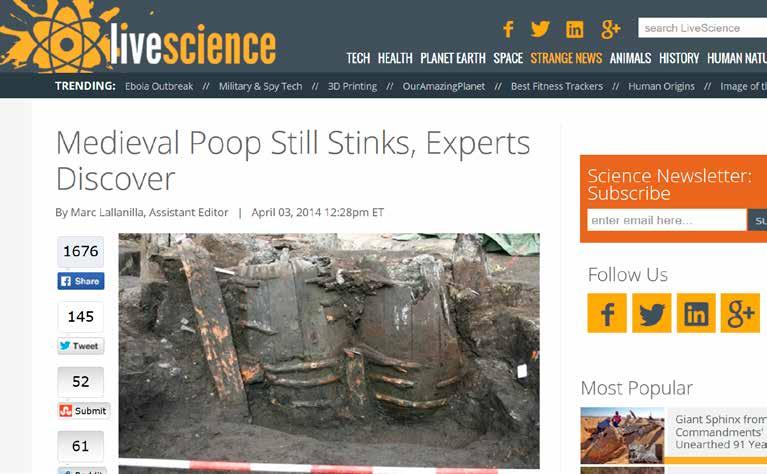Click the LinkedIn icon in the header

click(x=574, y=30)
